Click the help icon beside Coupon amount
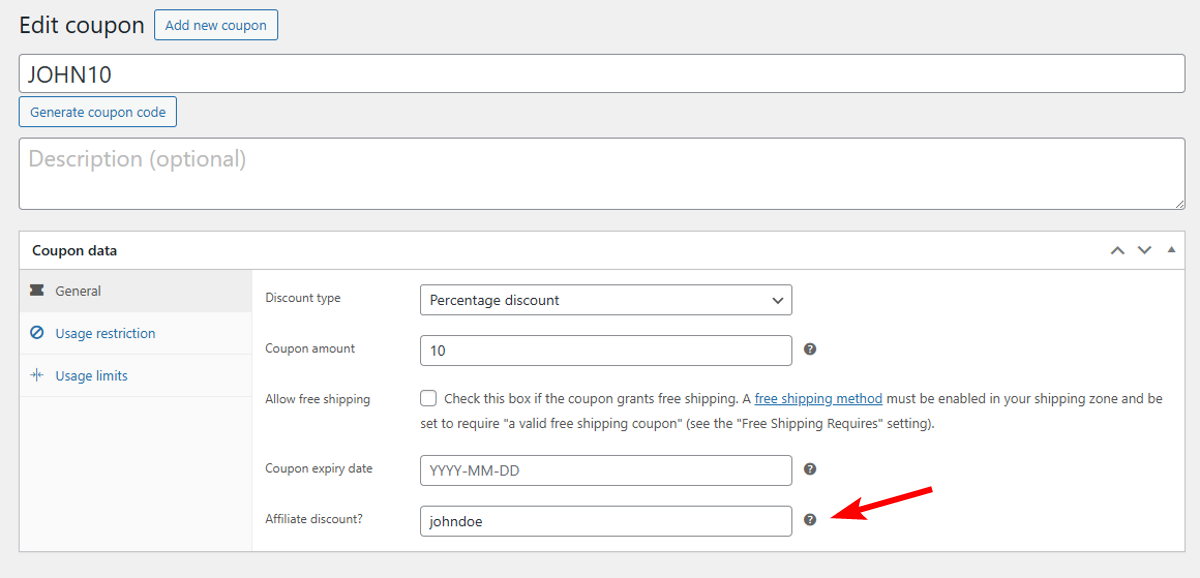The height and width of the screenshot is (578, 1200). tap(810, 349)
